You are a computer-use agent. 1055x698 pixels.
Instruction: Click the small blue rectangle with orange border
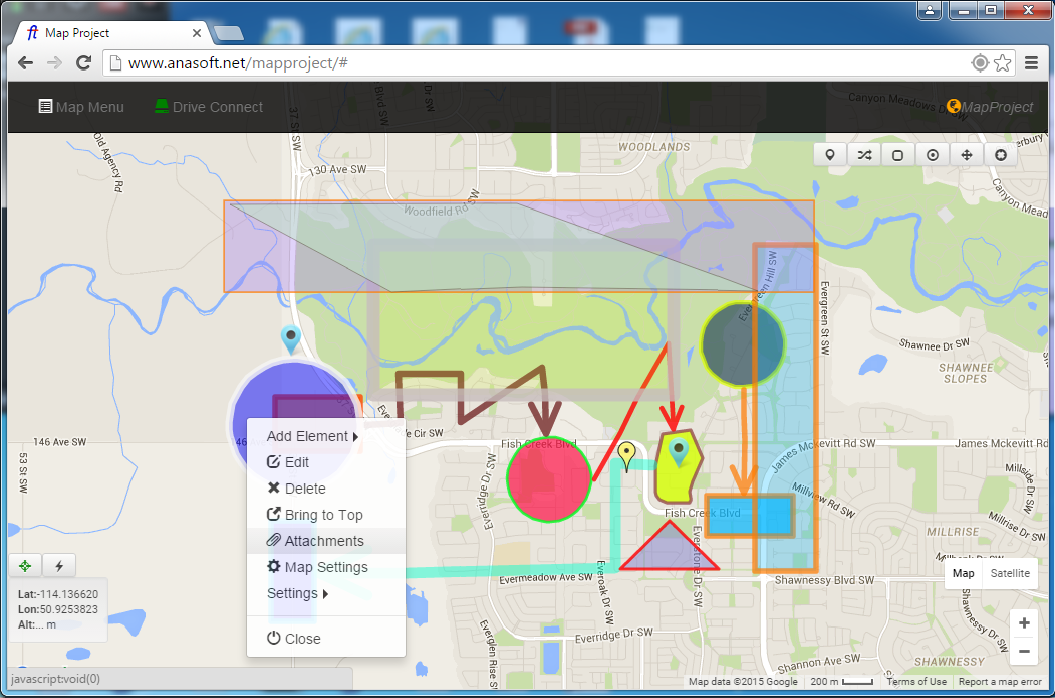click(x=750, y=516)
